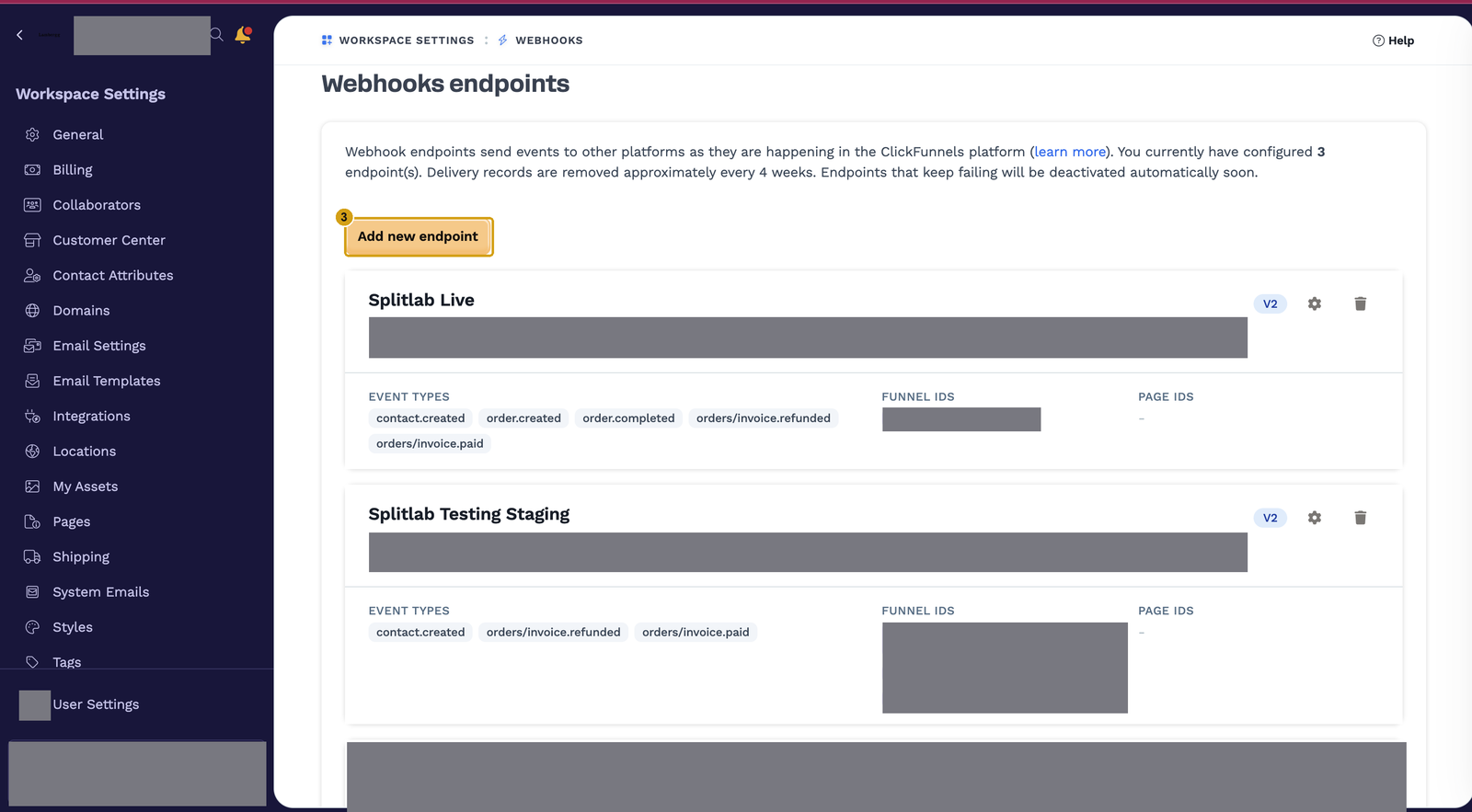Image resolution: width=1472 pixels, height=812 pixels.
Task: Go to Billing settings
Action: (73, 170)
